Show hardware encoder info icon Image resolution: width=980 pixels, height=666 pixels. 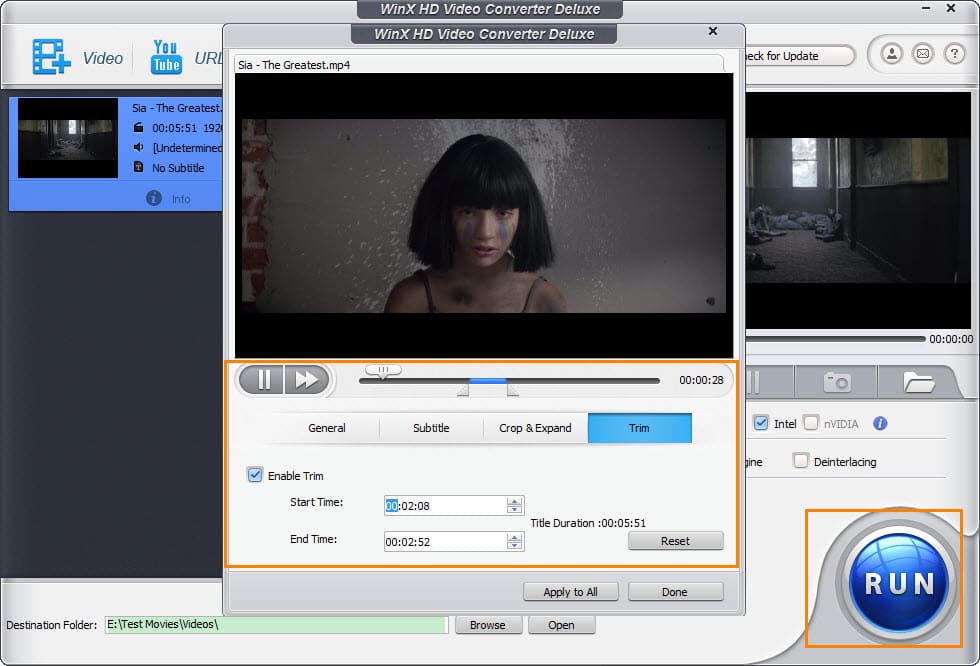(x=880, y=424)
